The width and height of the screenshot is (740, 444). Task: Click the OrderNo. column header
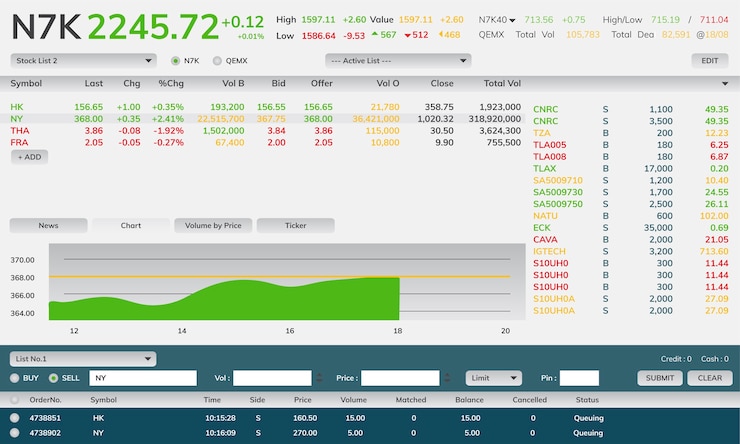point(45,400)
